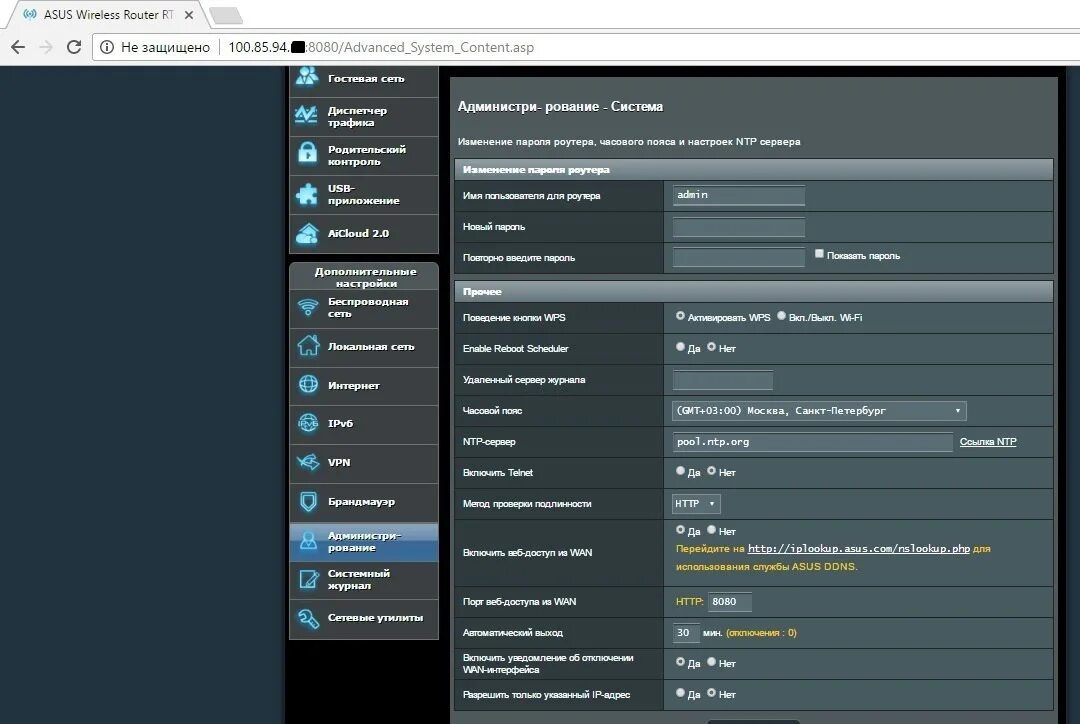Open 'Родительский контроль' menu item
Viewport: 1080px width, 724px height.
coord(364,156)
